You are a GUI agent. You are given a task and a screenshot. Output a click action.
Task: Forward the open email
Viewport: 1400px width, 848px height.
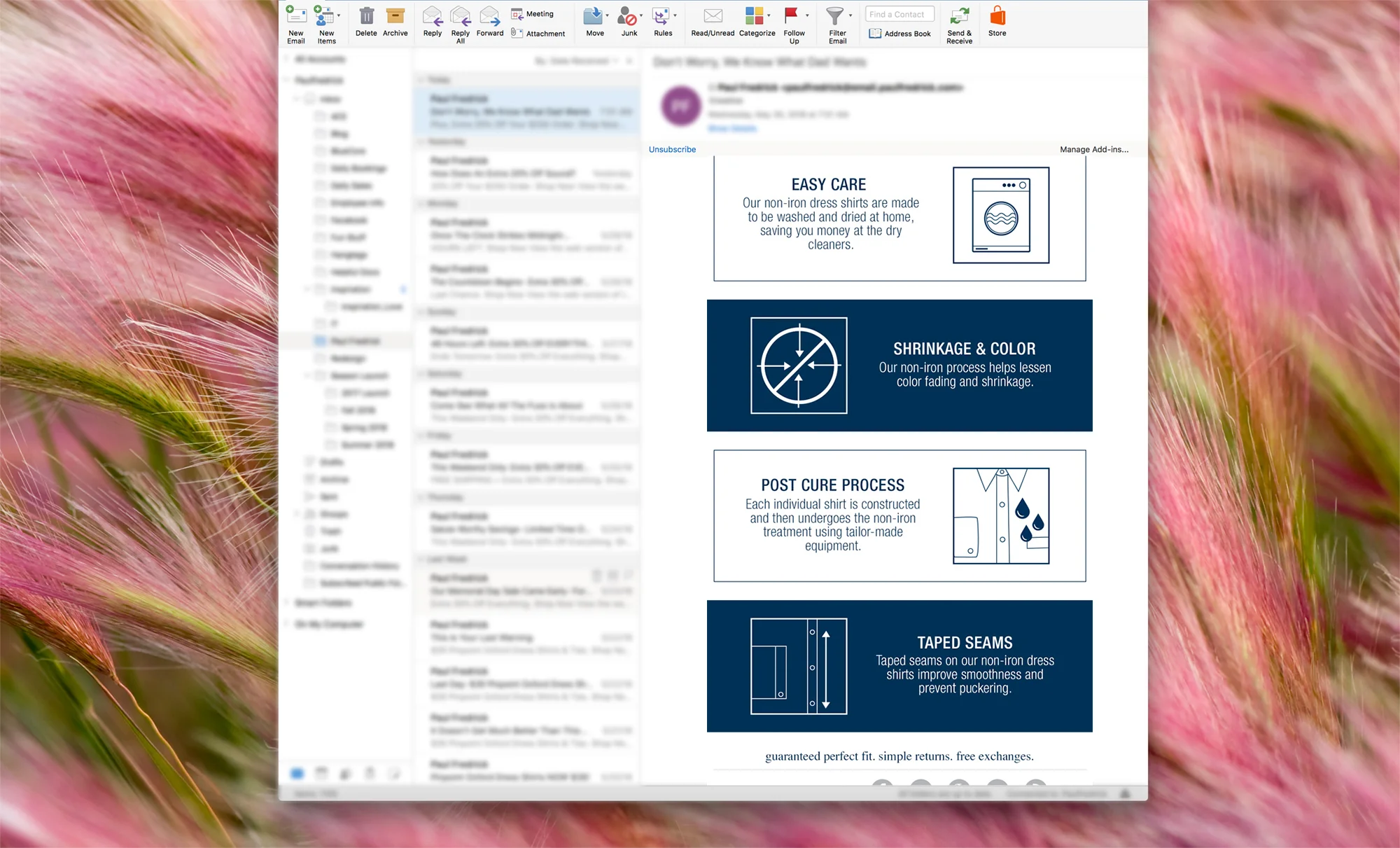click(x=490, y=22)
